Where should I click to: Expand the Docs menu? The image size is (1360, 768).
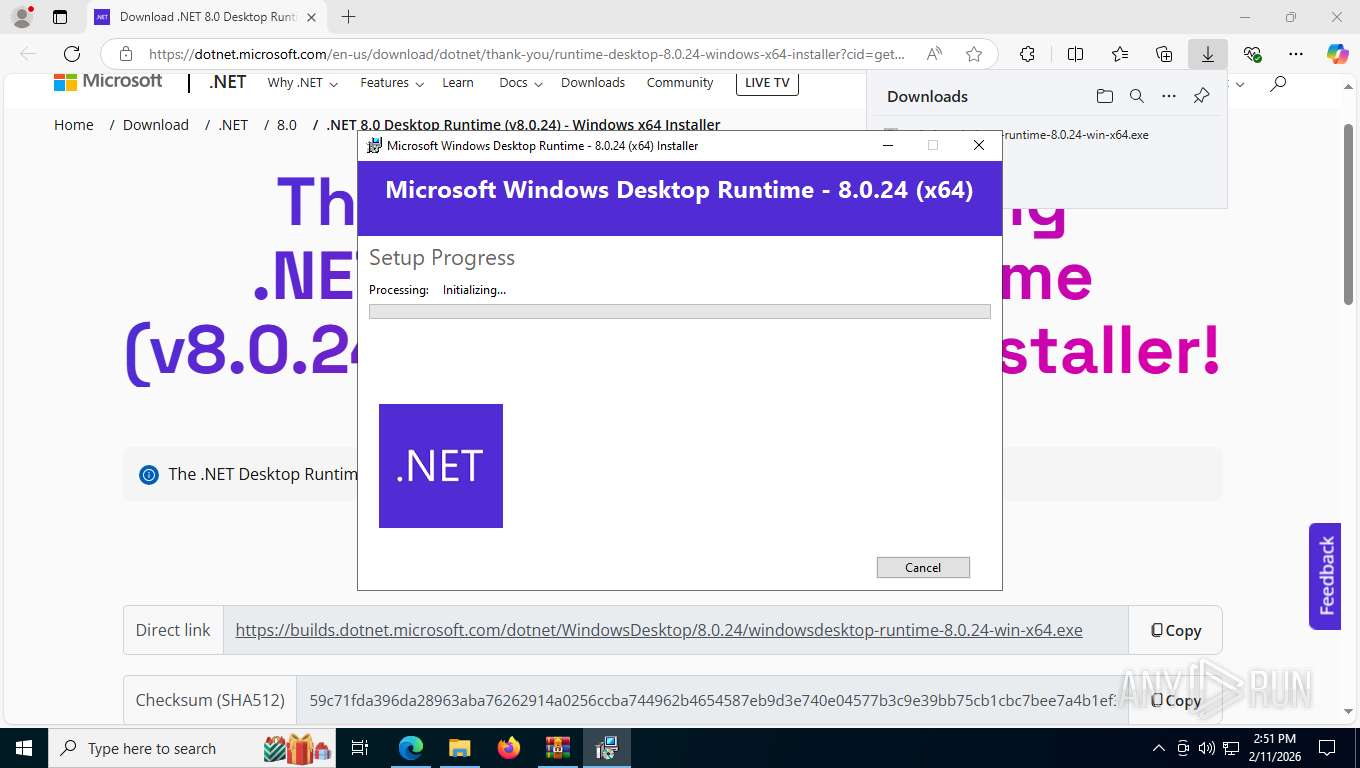click(x=520, y=83)
